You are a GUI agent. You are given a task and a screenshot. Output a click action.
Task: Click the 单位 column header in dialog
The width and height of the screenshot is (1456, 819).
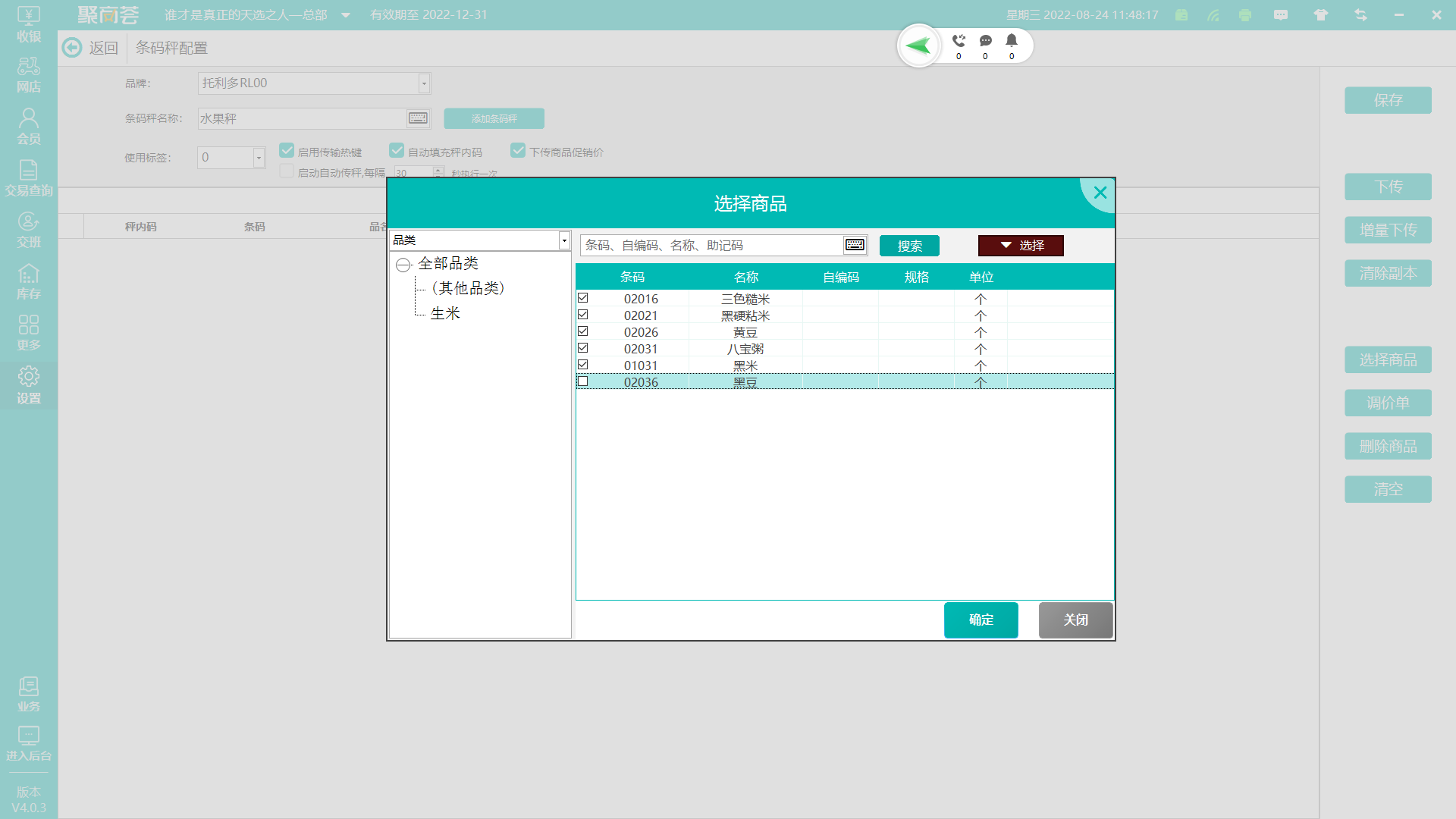click(x=981, y=277)
